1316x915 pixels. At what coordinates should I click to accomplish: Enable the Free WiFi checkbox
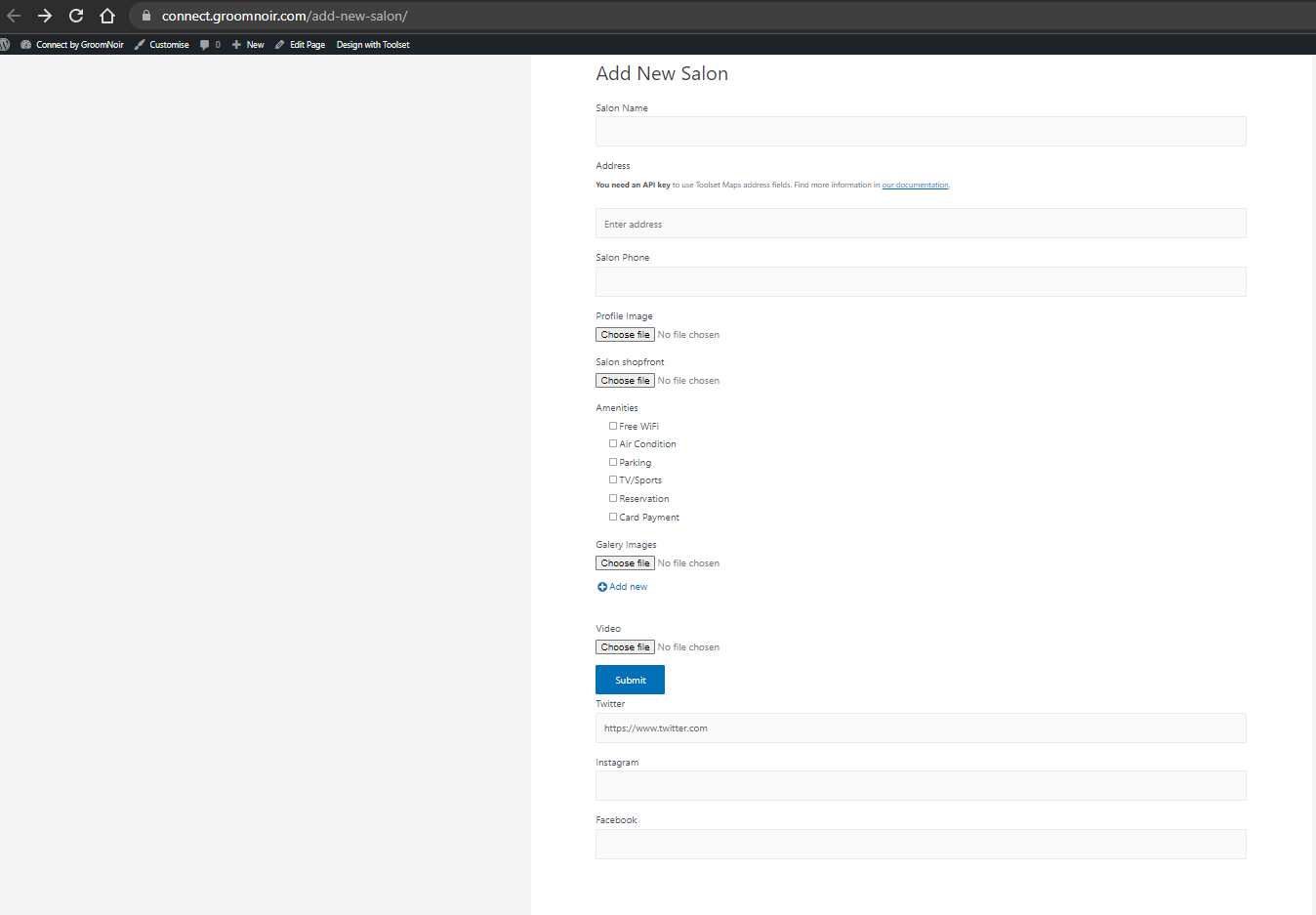tap(613, 426)
